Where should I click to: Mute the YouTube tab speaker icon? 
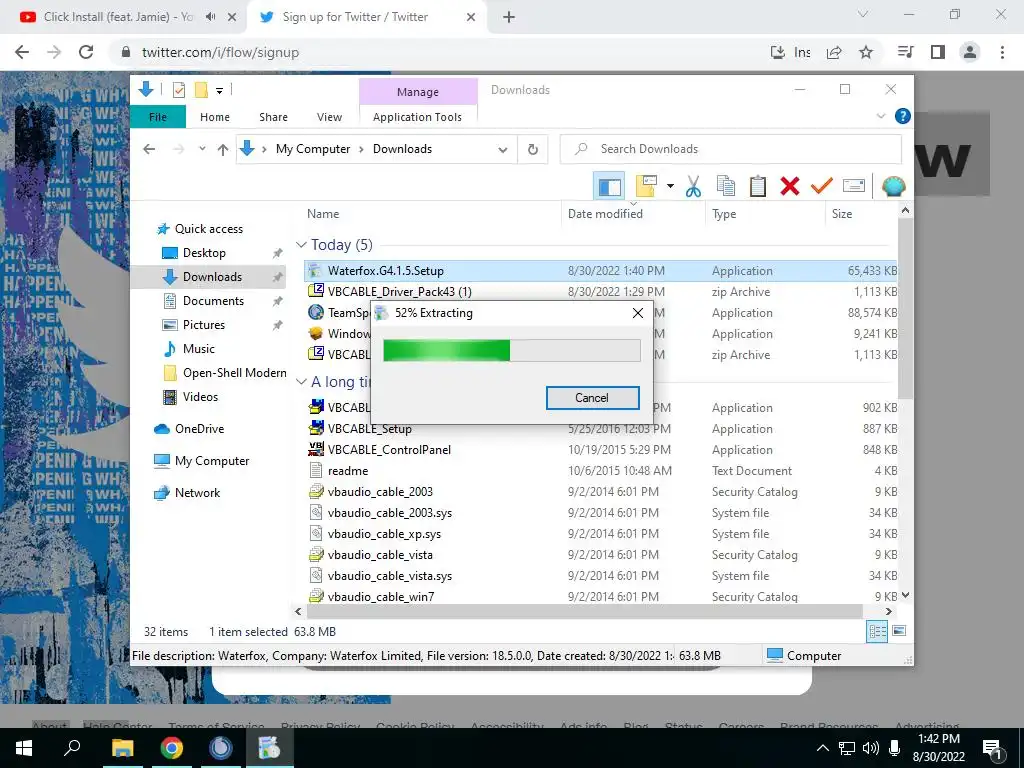pos(210,17)
